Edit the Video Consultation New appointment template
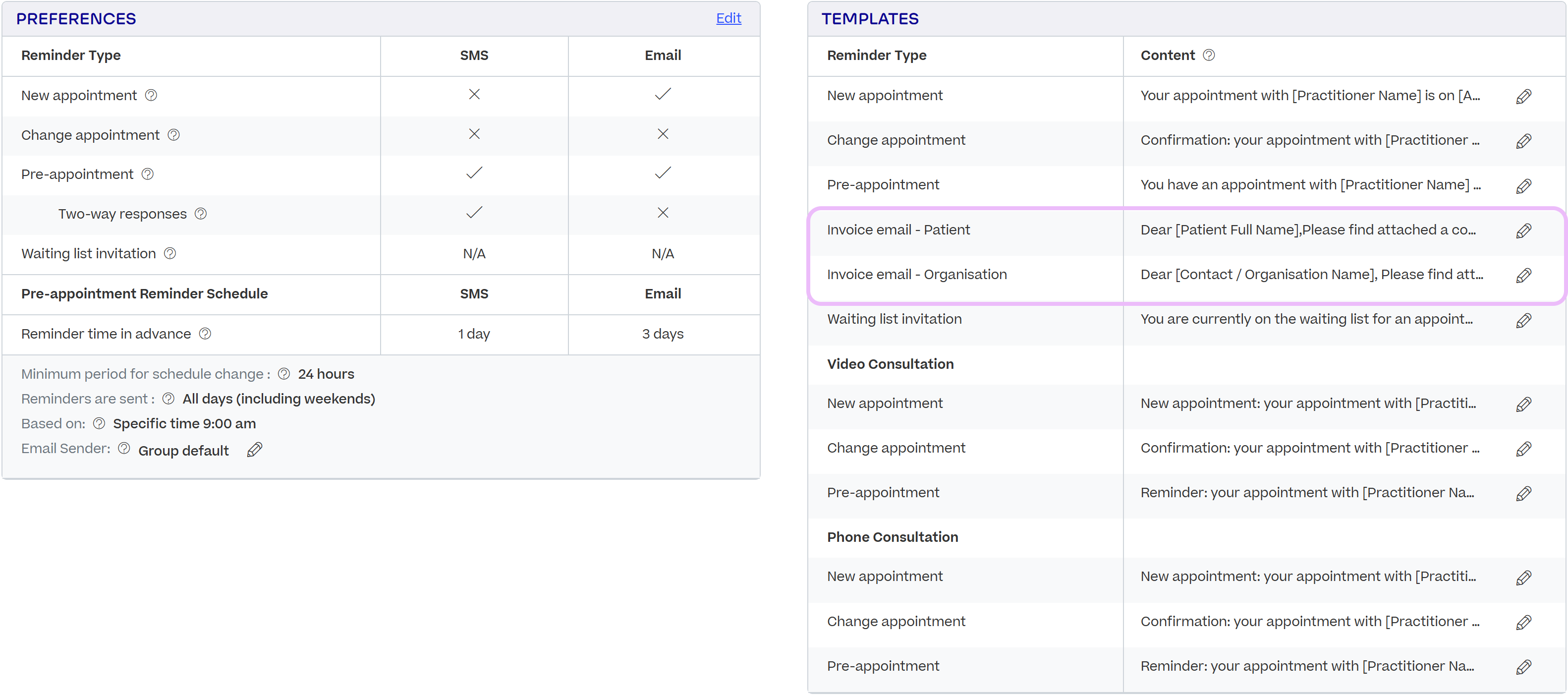This screenshot has width=1568, height=695. pyautogui.click(x=1525, y=404)
